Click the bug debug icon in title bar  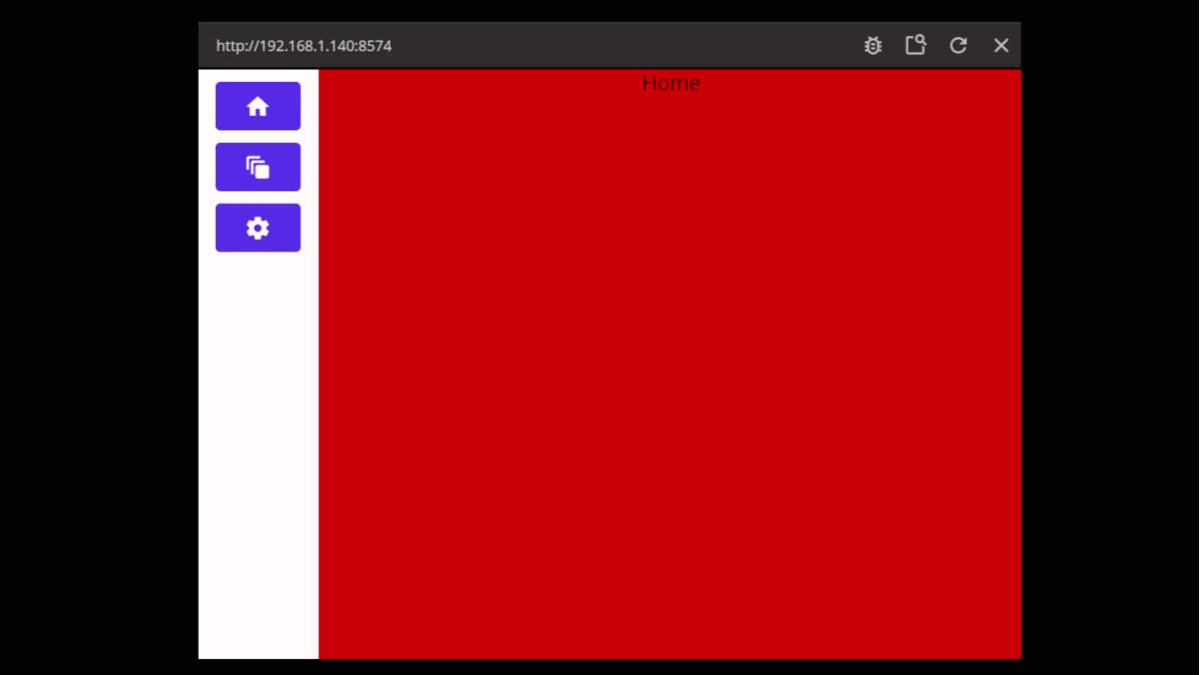point(873,45)
